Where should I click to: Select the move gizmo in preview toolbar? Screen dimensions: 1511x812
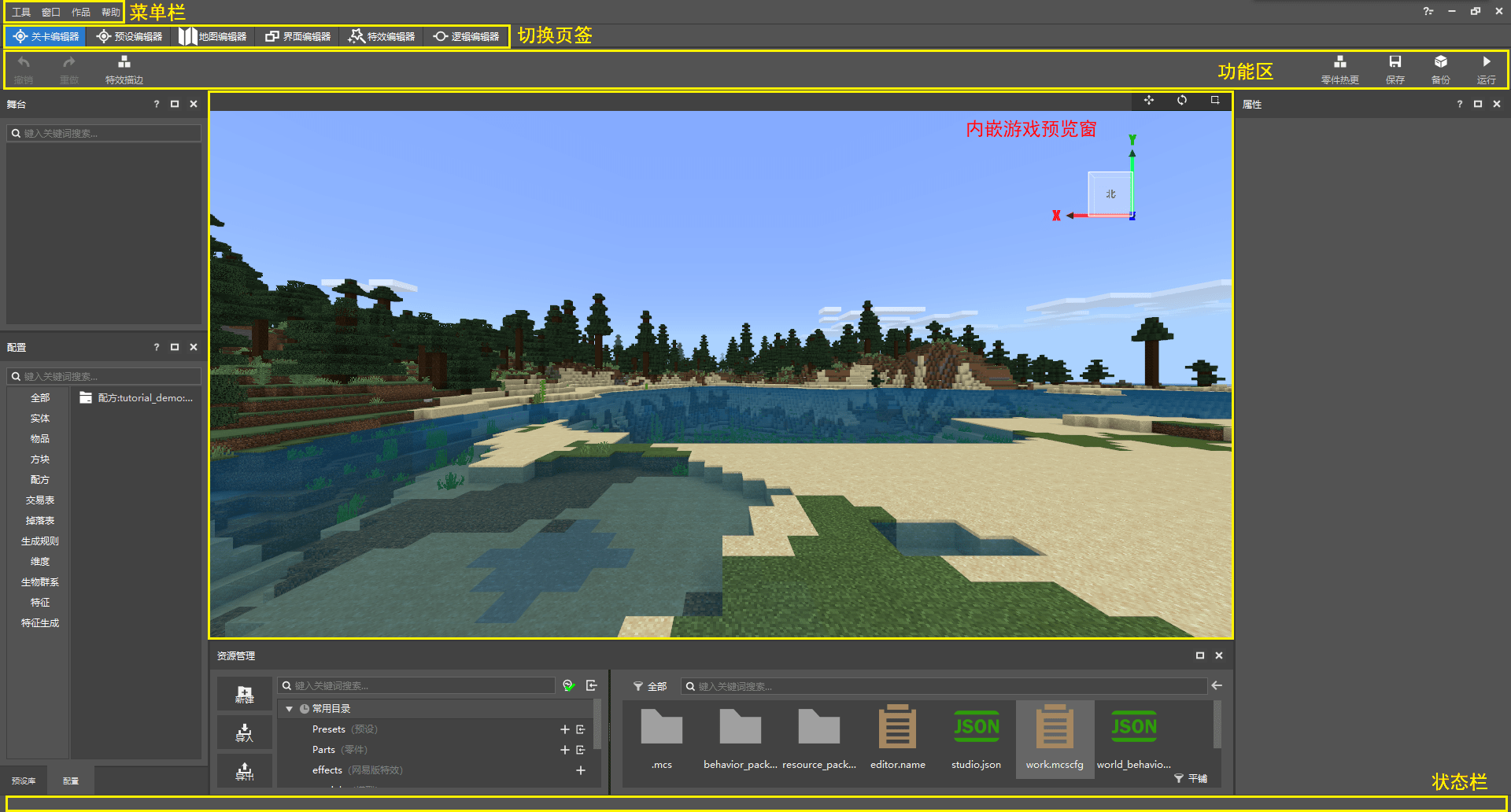coord(1149,101)
